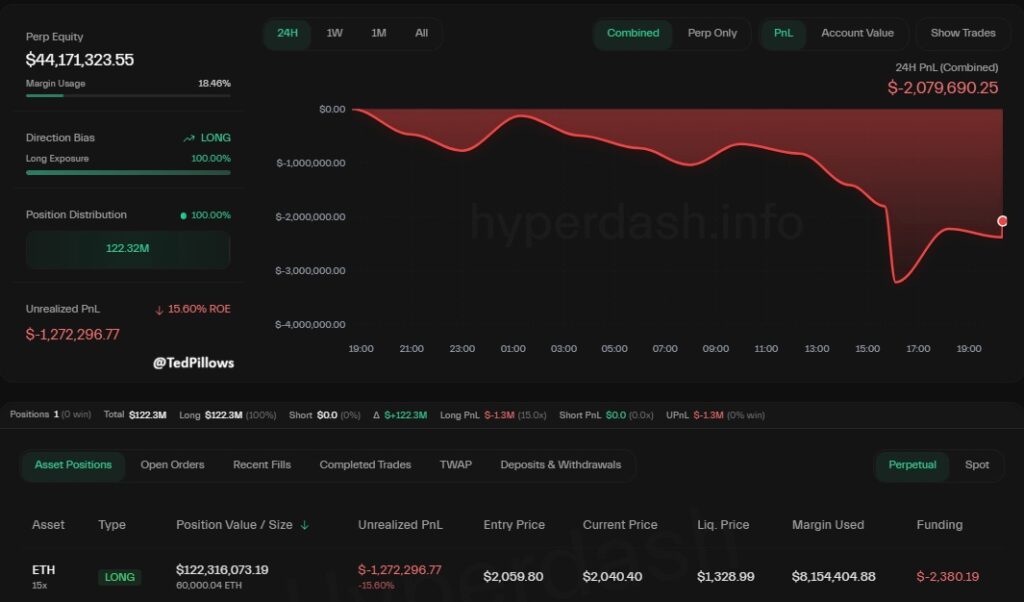Switch chart range to 1W

click(334, 33)
